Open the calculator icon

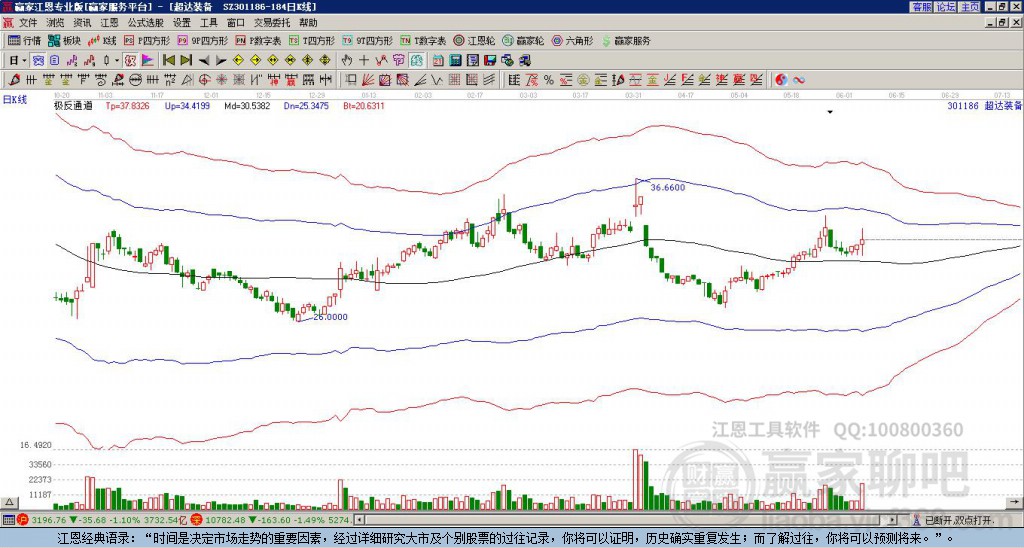coord(455,61)
